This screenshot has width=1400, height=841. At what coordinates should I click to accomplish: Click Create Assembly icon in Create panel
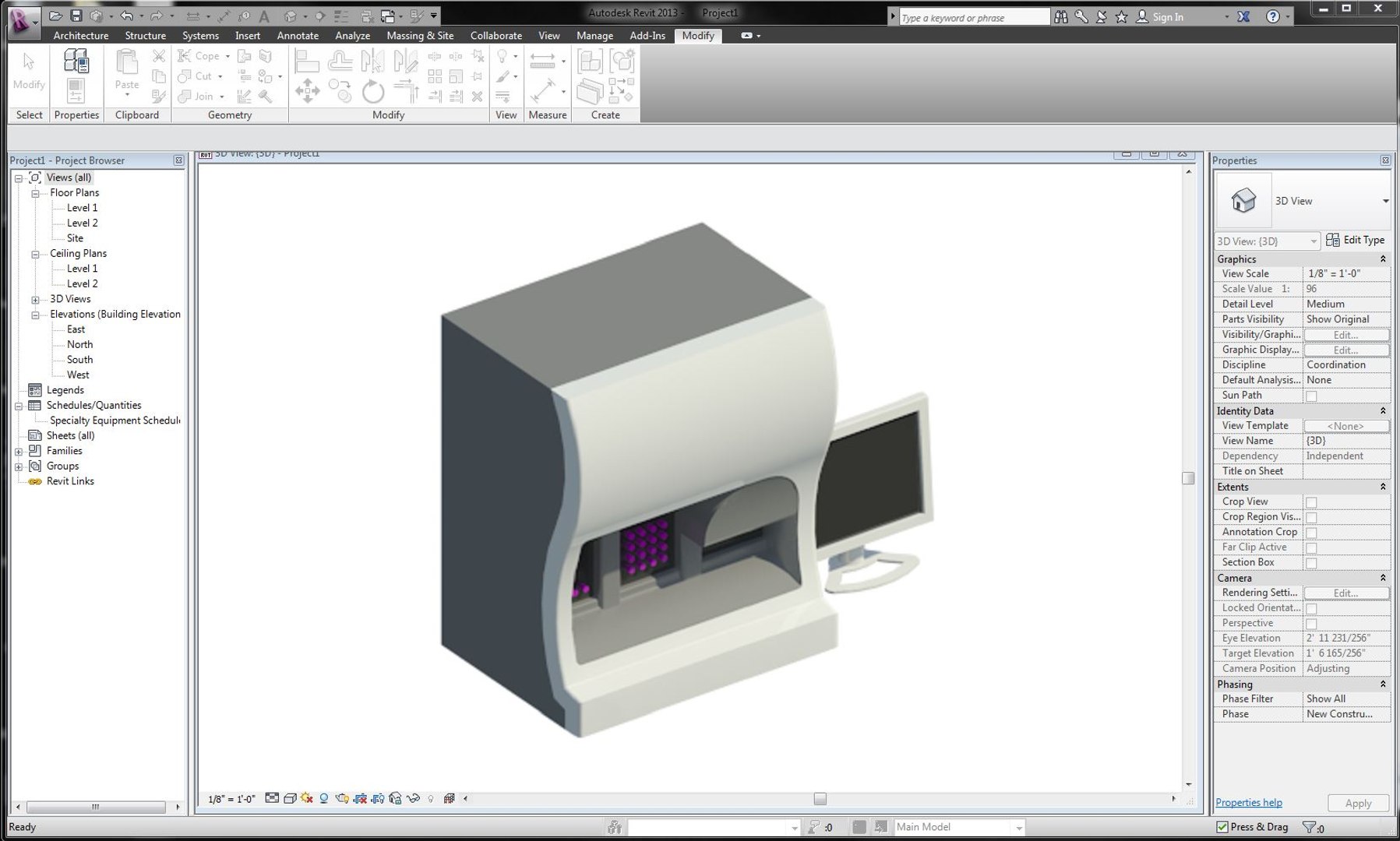point(590,62)
